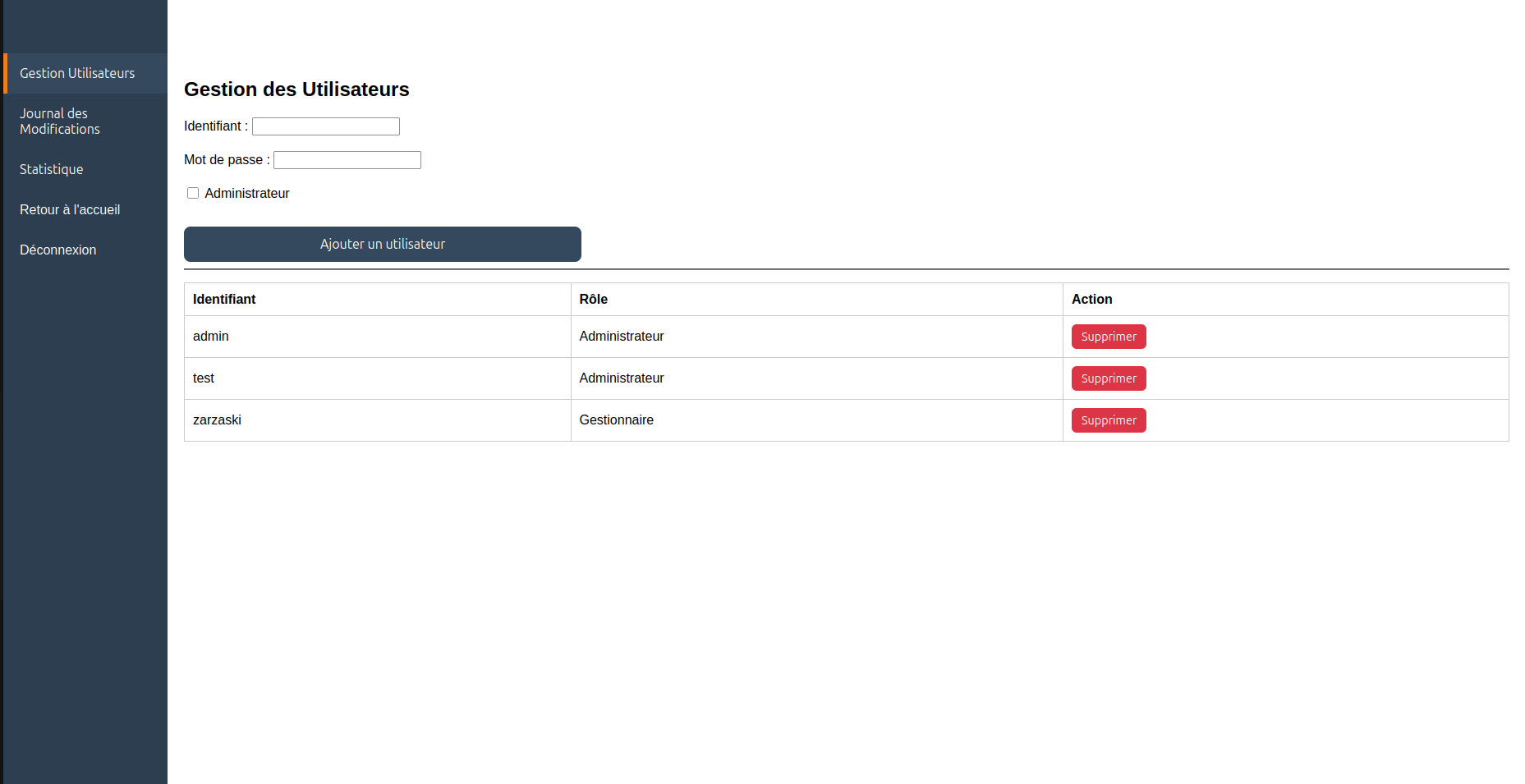This screenshot has width=1525, height=784.
Task: Focus the Identifiant input field
Action: click(325, 126)
